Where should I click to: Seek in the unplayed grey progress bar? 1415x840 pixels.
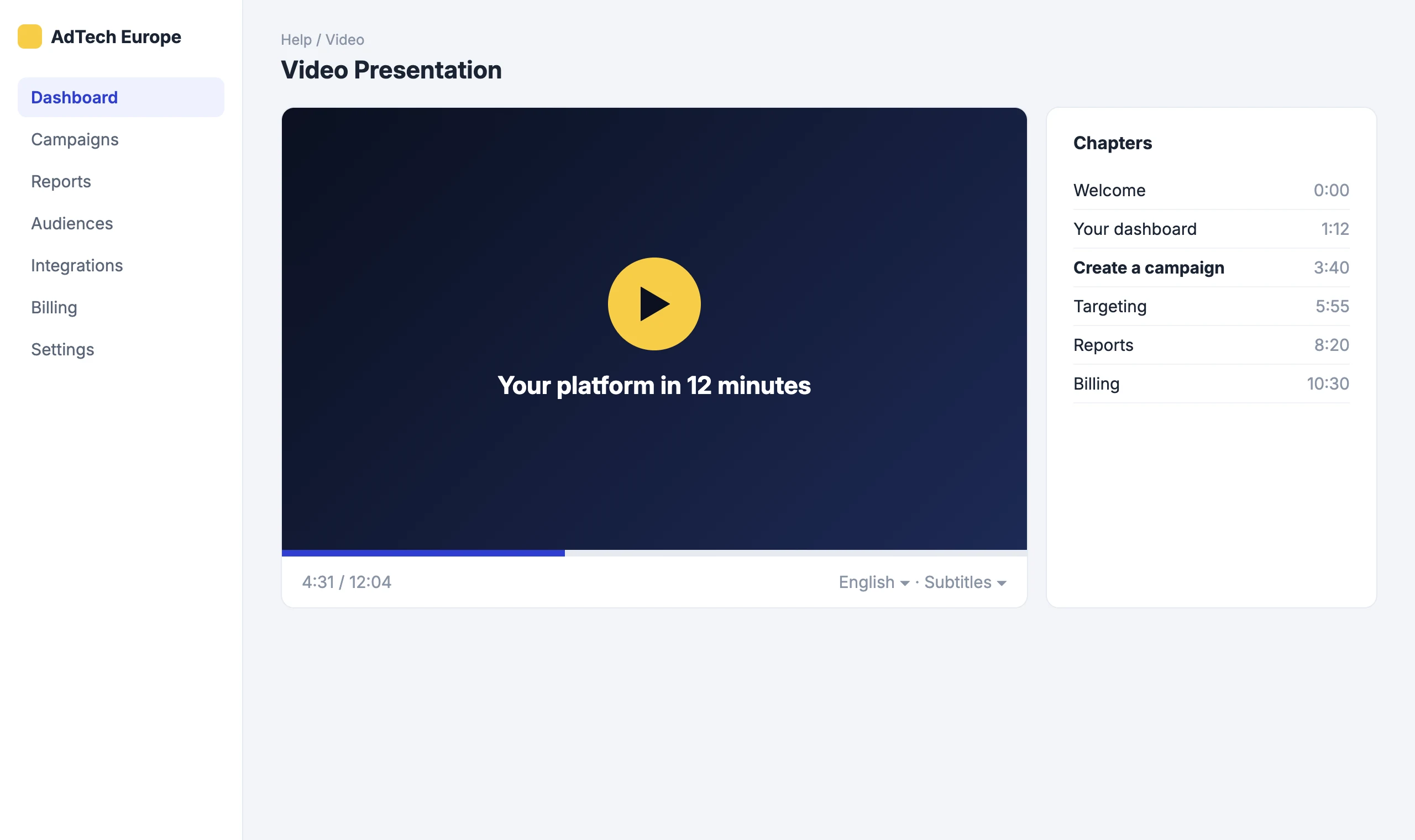click(796, 553)
